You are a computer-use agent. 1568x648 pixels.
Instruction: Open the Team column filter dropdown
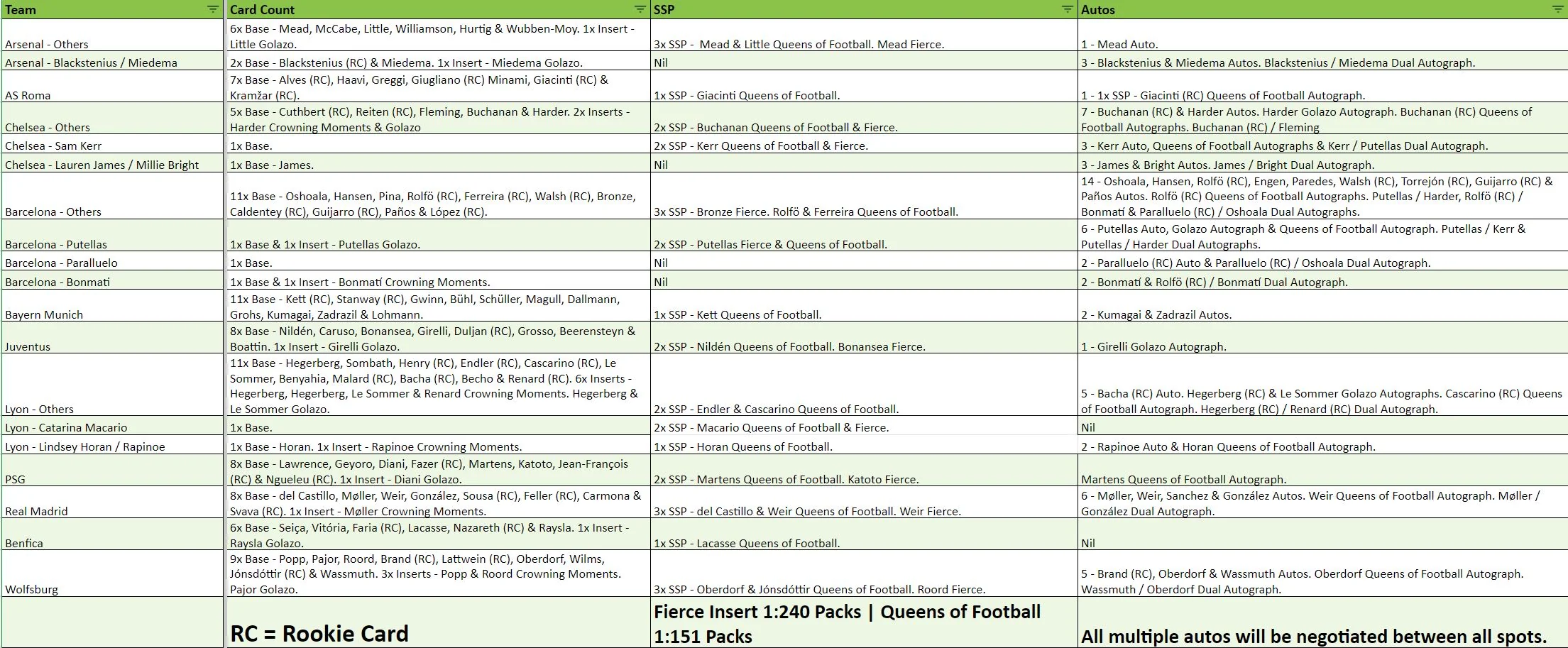coord(213,9)
